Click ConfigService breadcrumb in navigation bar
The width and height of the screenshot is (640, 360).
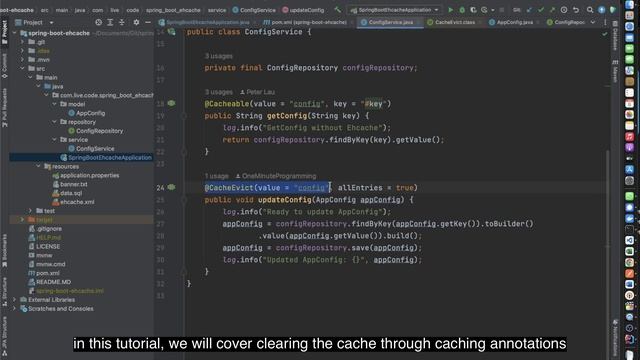(254, 10)
